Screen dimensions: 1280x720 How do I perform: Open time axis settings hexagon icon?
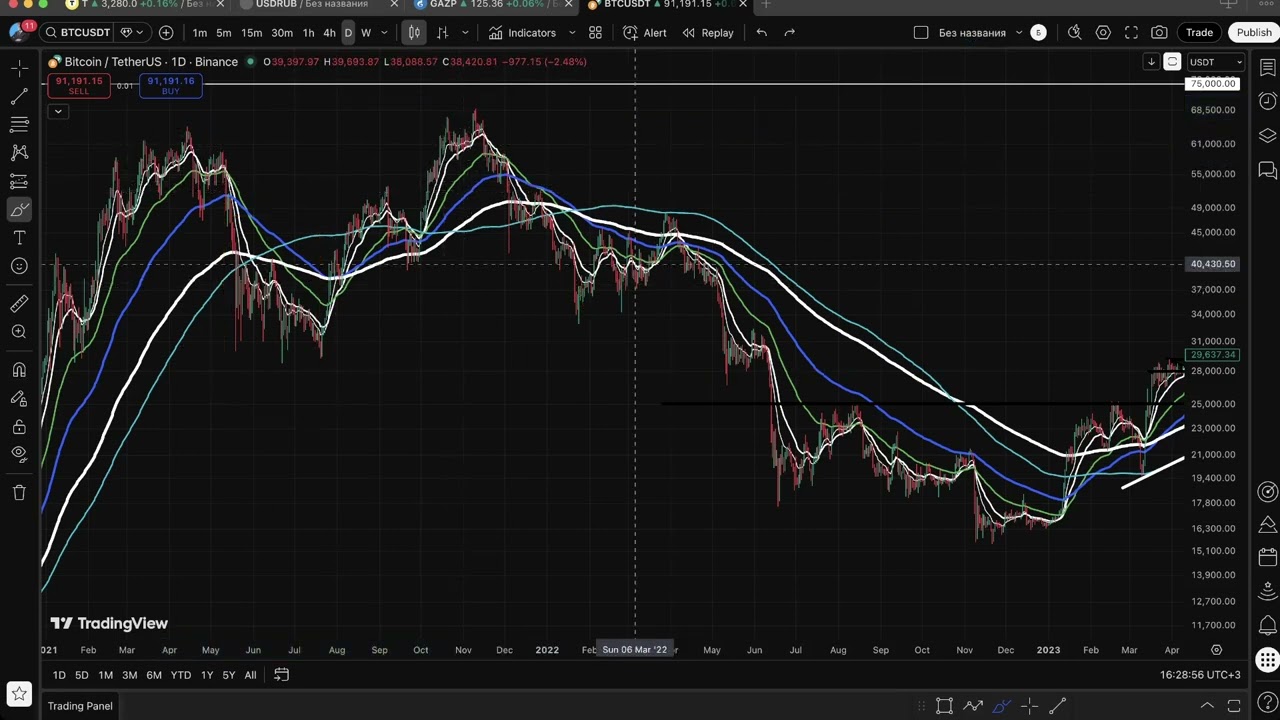tap(1216, 650)
